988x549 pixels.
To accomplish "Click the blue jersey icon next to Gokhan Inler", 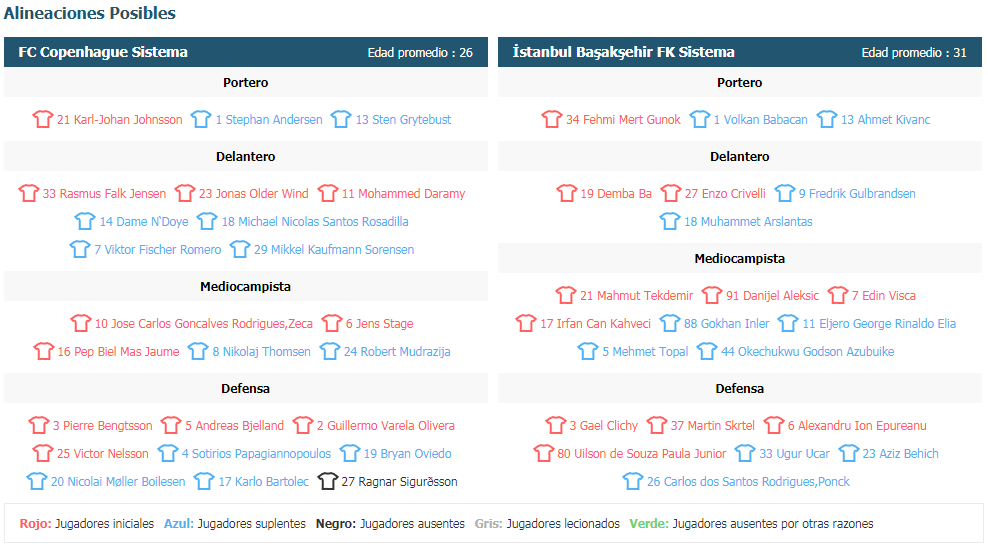I will point(670,323).
